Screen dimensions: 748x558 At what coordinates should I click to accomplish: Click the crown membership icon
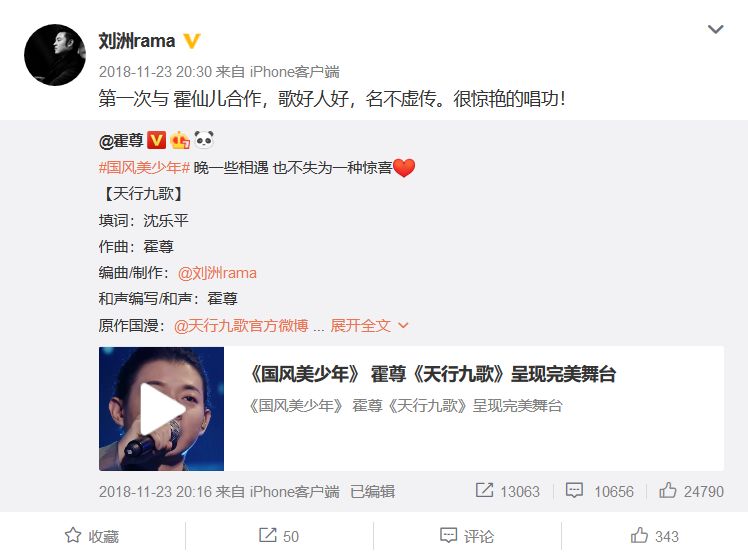pyautogui.click(x=180, y=140)
